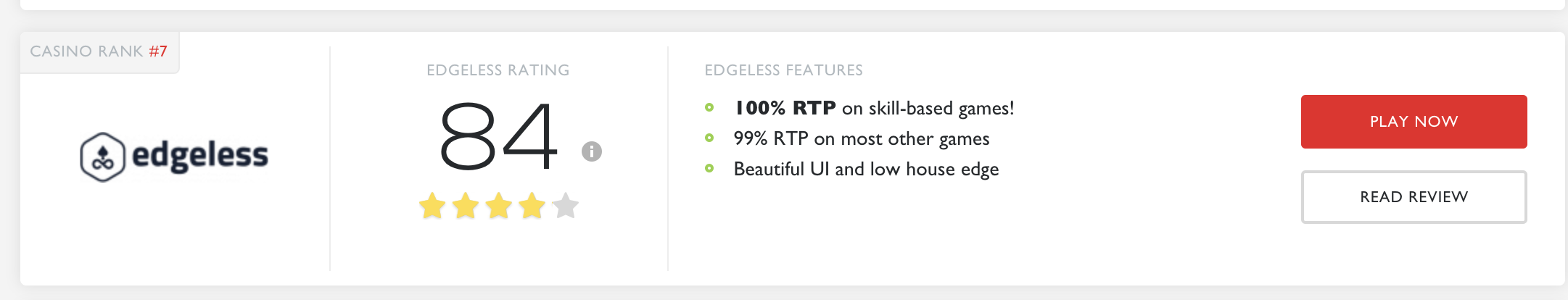Select the Casino Rank #7 label
Viewport: 1568px width, 300px height.
coord(99,51)
